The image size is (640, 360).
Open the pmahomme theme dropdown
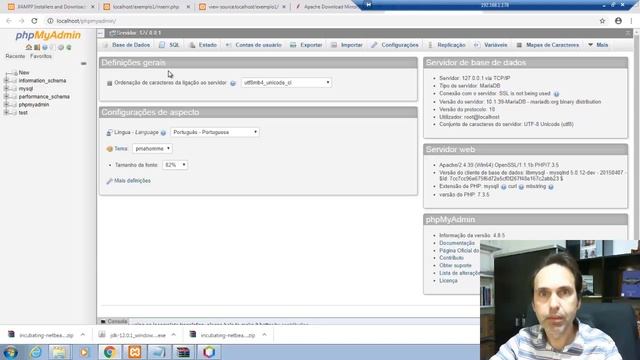(152, 149)
